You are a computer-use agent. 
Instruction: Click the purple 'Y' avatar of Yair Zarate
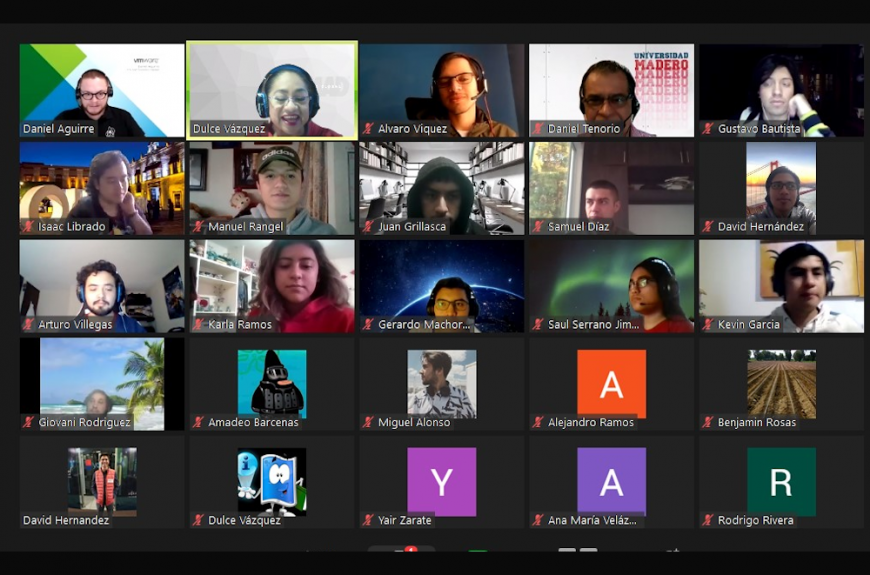point(441,481)
